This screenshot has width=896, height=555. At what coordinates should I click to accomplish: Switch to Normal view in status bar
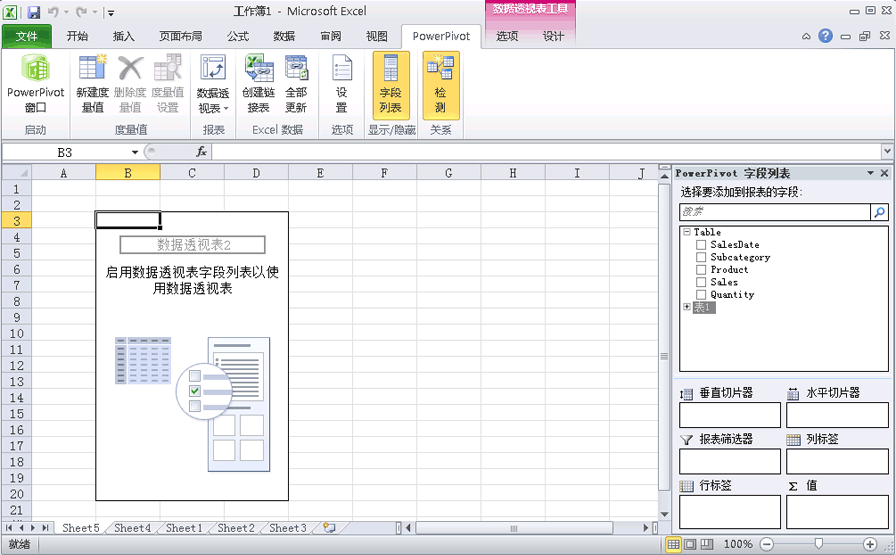(673, 544)
